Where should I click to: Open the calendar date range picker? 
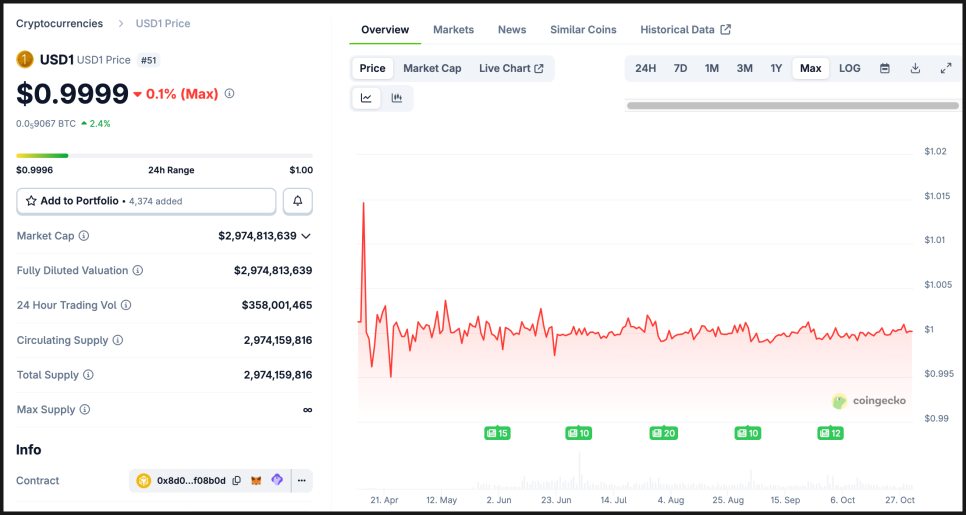tap(884, 68)
